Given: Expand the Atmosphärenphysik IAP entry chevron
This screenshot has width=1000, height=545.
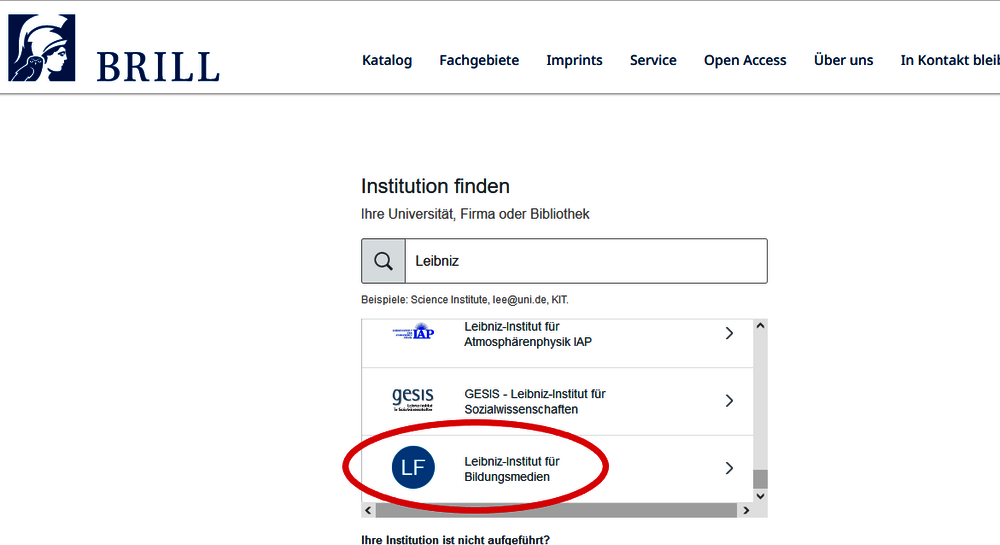Looking at the screenshot, I should (729, 333).
